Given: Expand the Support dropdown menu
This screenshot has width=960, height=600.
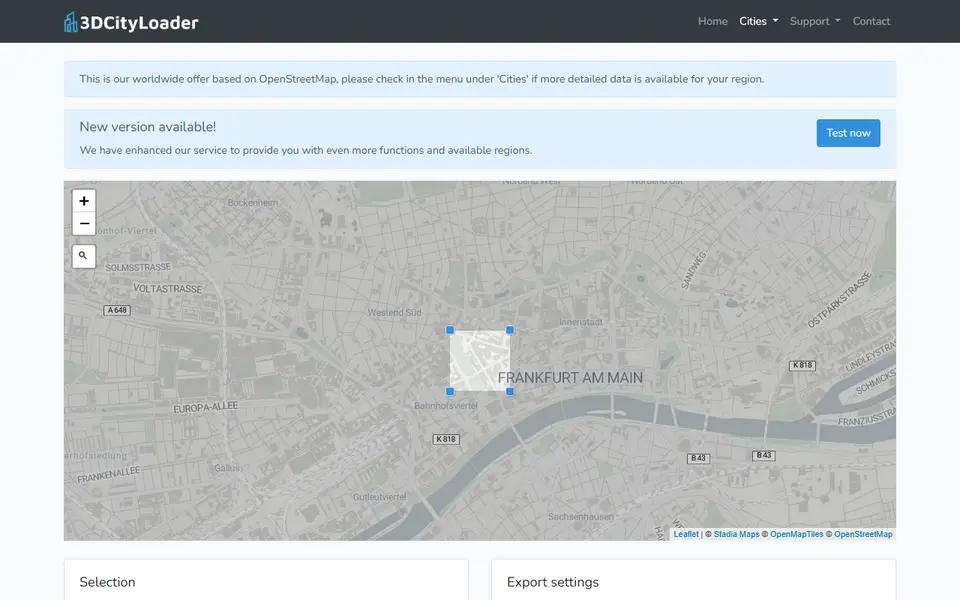Looking at the screenshot, I should (x=815, y=21).
